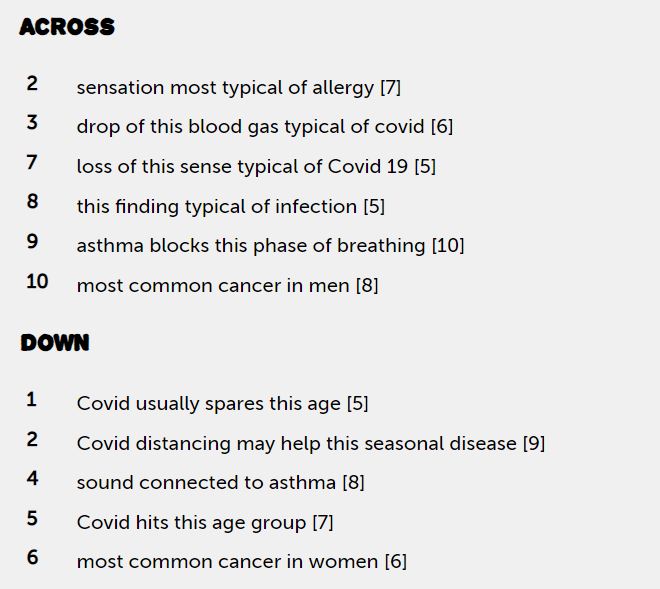660x589 pixels.
Task: Click Down clue number 4
Action: 32,479
